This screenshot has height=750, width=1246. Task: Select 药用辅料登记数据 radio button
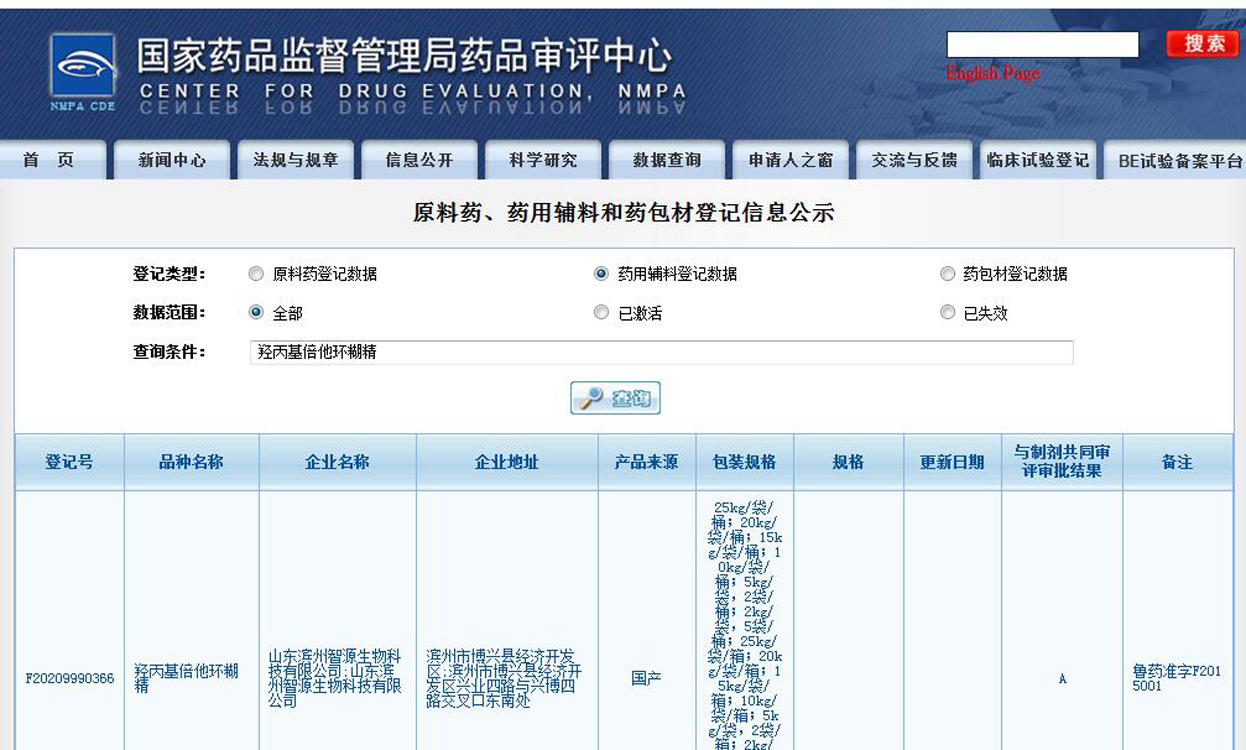click(601, 274)
